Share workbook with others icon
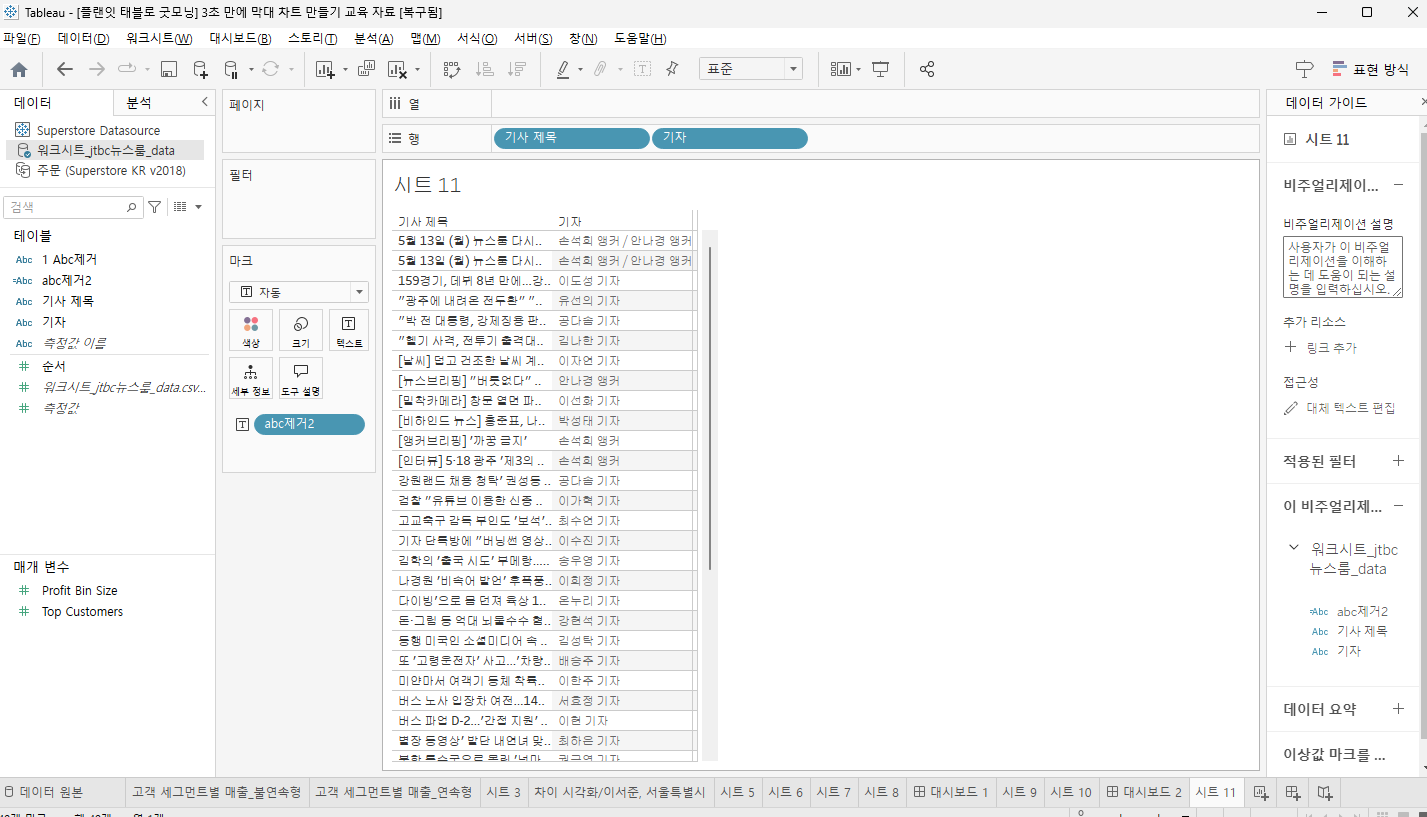This screenshot has height=817, width=1427. coord(927,69)
